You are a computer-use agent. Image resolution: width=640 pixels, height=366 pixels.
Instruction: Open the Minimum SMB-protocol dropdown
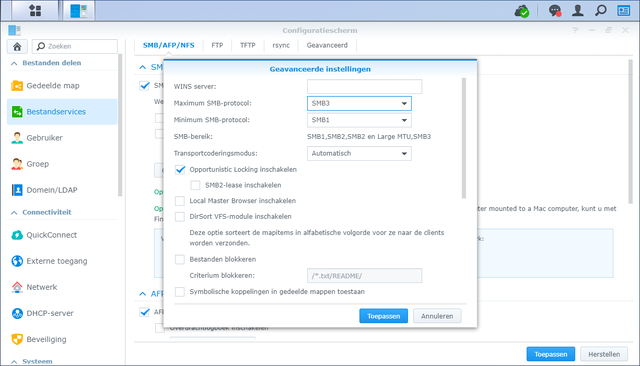359,120
